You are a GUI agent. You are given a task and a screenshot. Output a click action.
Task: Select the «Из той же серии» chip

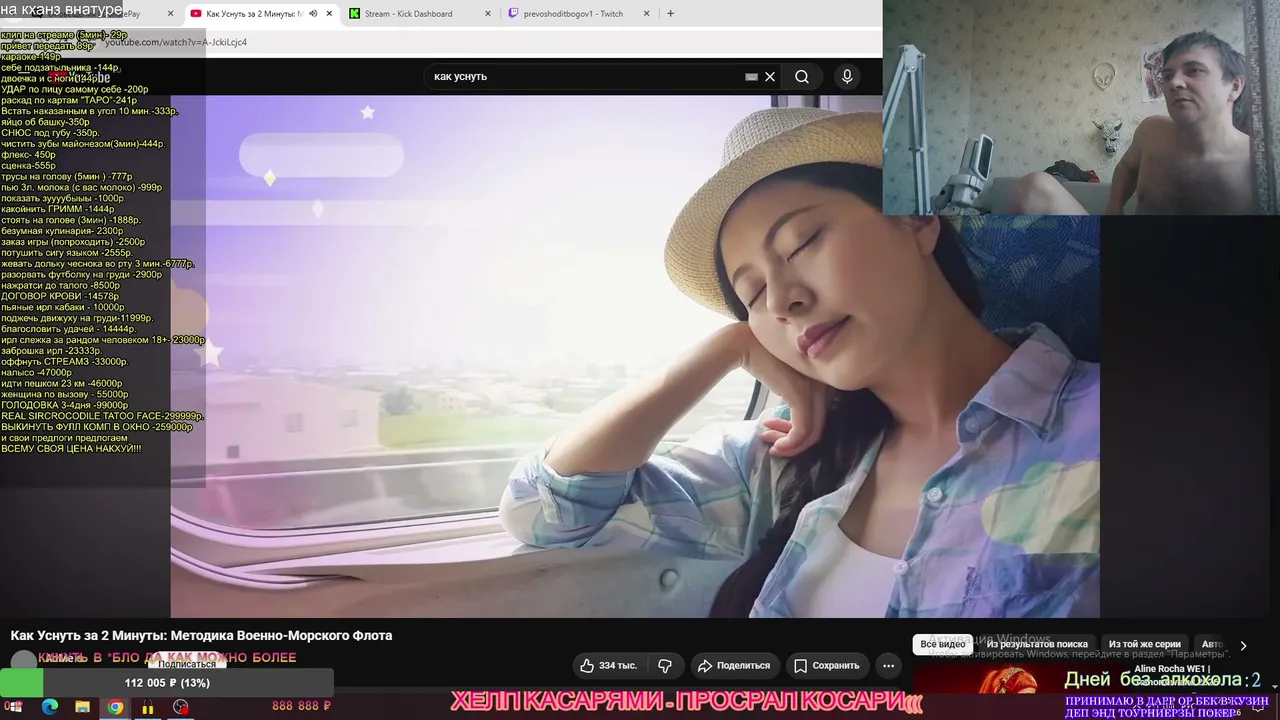coord(1145,645)
